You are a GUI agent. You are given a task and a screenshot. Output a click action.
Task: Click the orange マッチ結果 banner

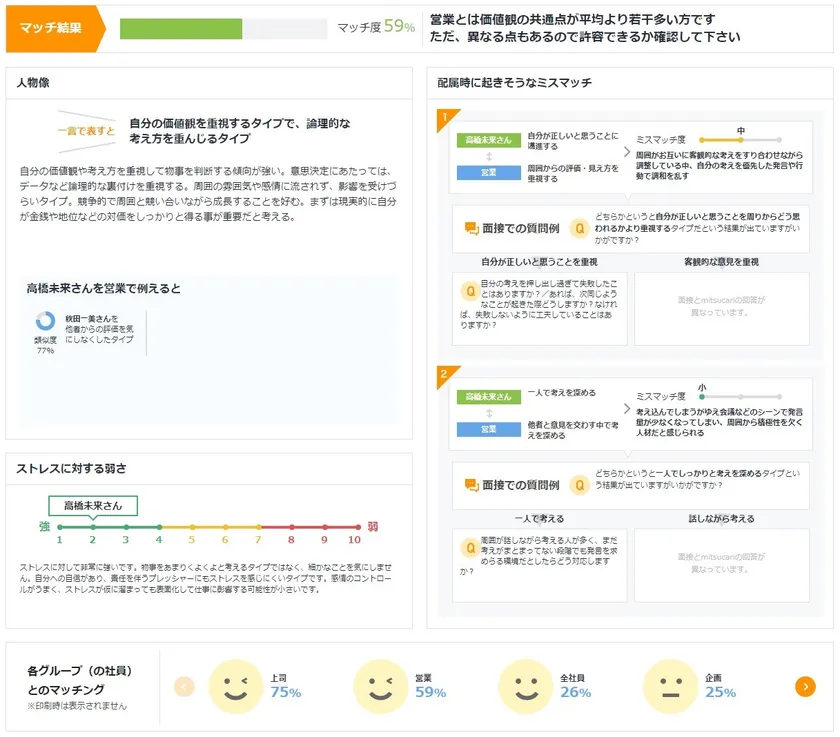pyautogui.click(x=55, y=28)
